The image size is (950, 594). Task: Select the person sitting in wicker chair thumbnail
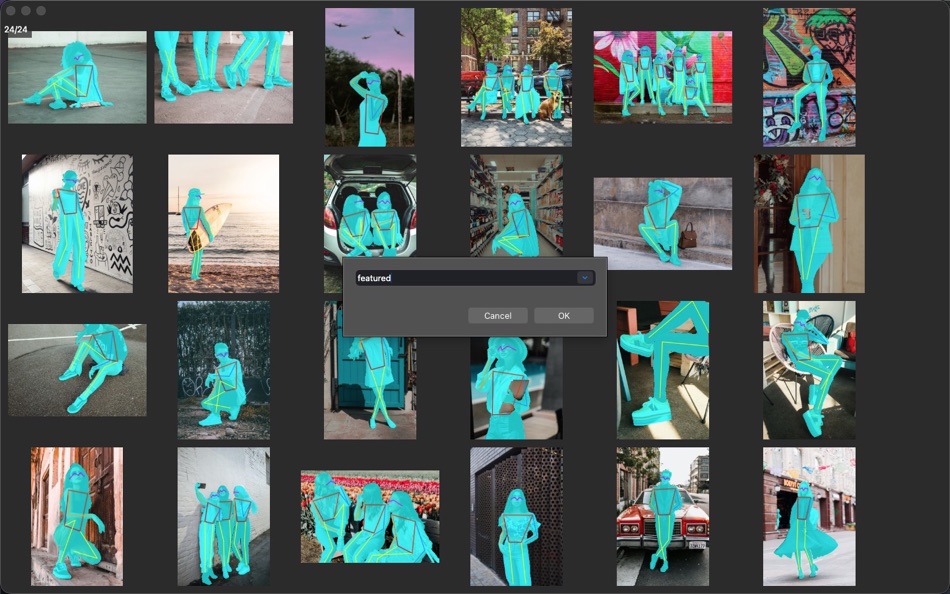coord(809,370)
